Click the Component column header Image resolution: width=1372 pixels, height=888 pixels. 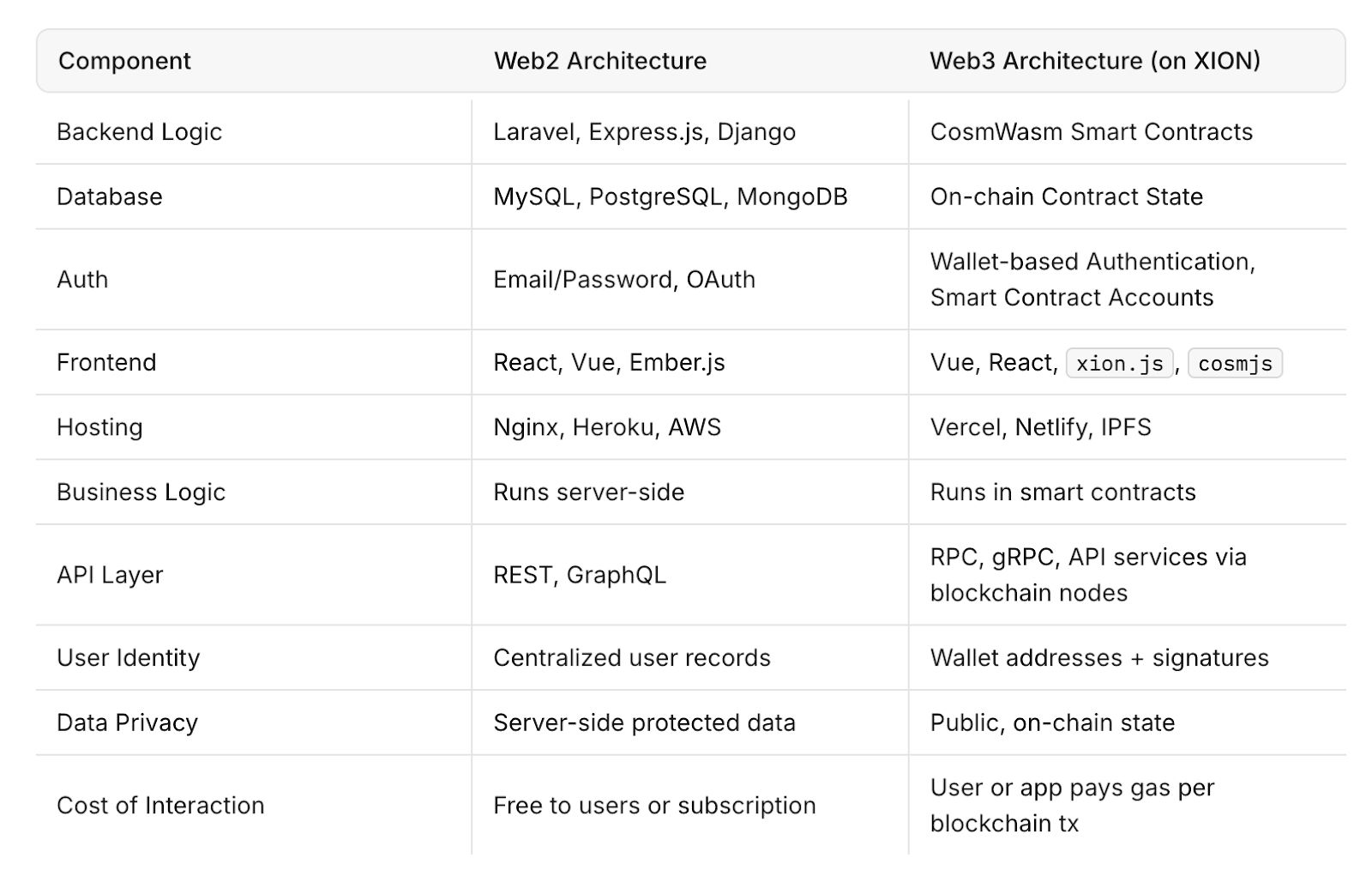pos(124,61)
